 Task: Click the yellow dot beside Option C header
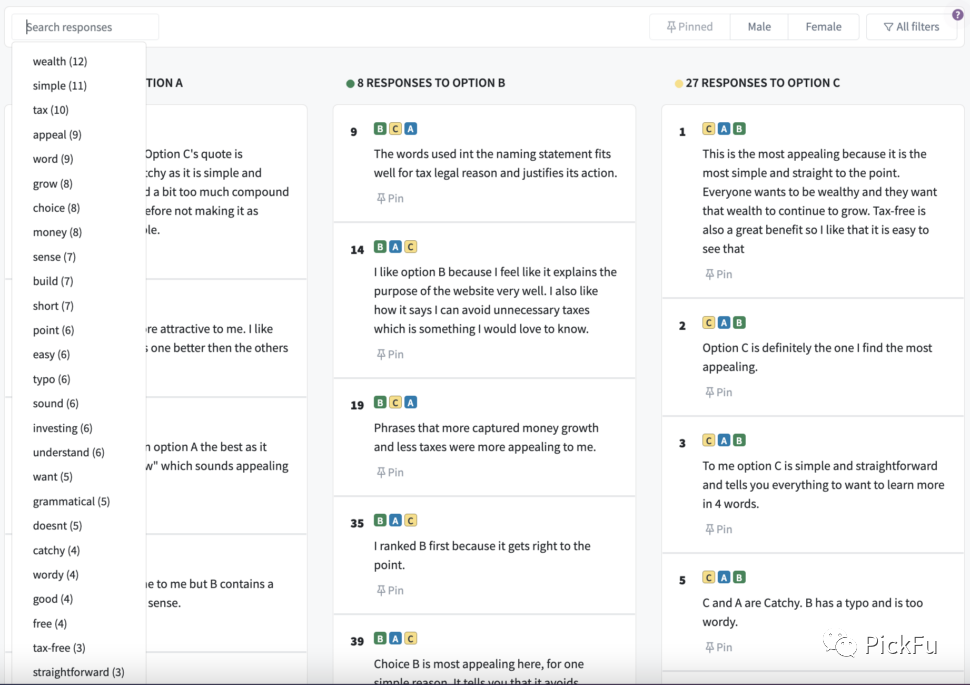click(679, 83)
